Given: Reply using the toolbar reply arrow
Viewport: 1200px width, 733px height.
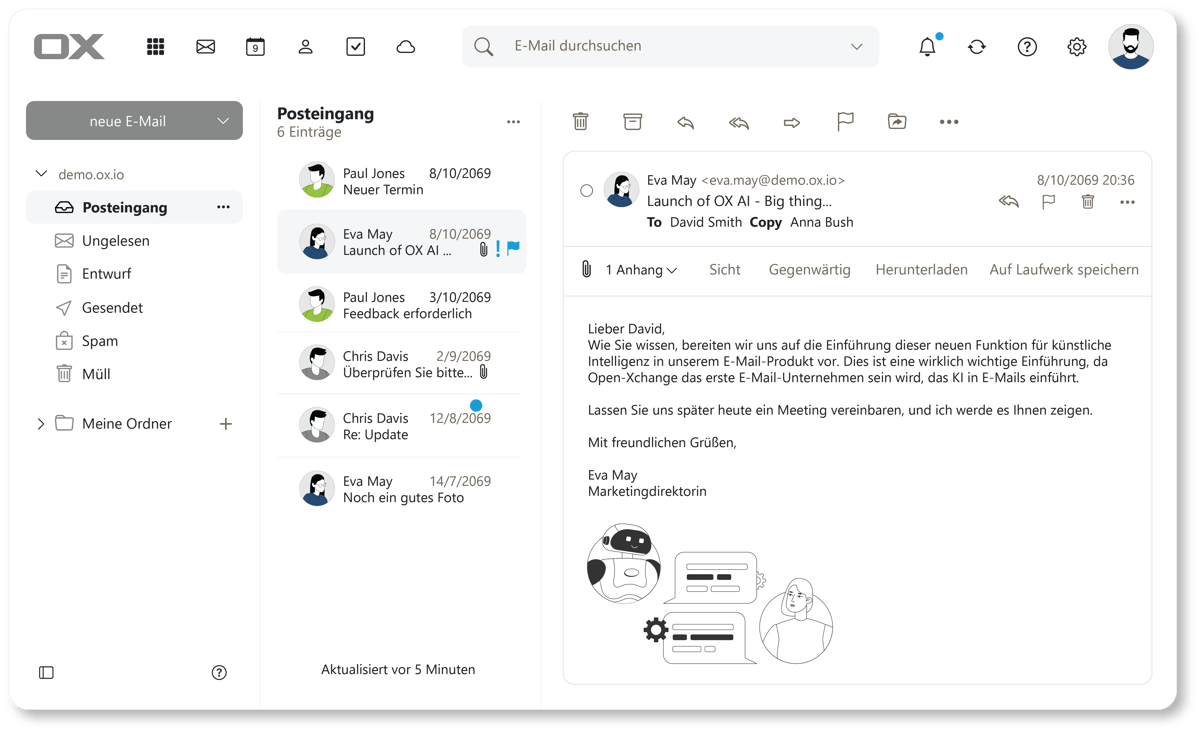Looking at the screenshot, I should [686, 122].
